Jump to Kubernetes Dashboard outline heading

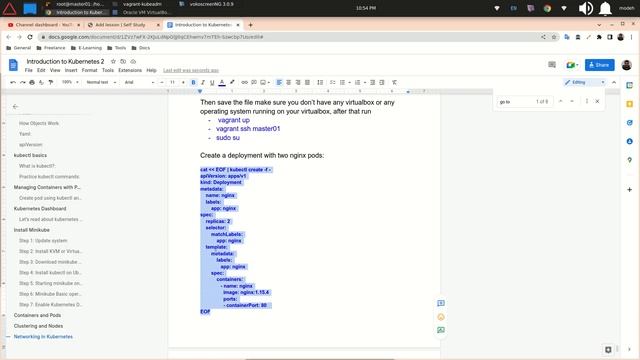pyautogui.click(x=40, y=209)
